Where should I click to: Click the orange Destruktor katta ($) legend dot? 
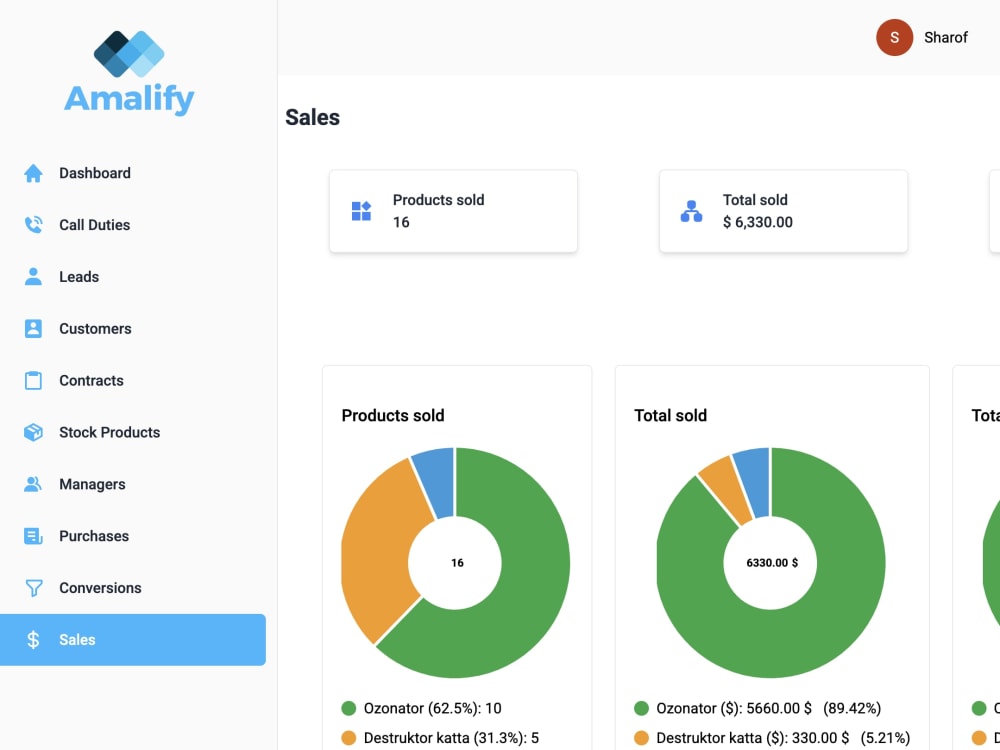[641, 738]
